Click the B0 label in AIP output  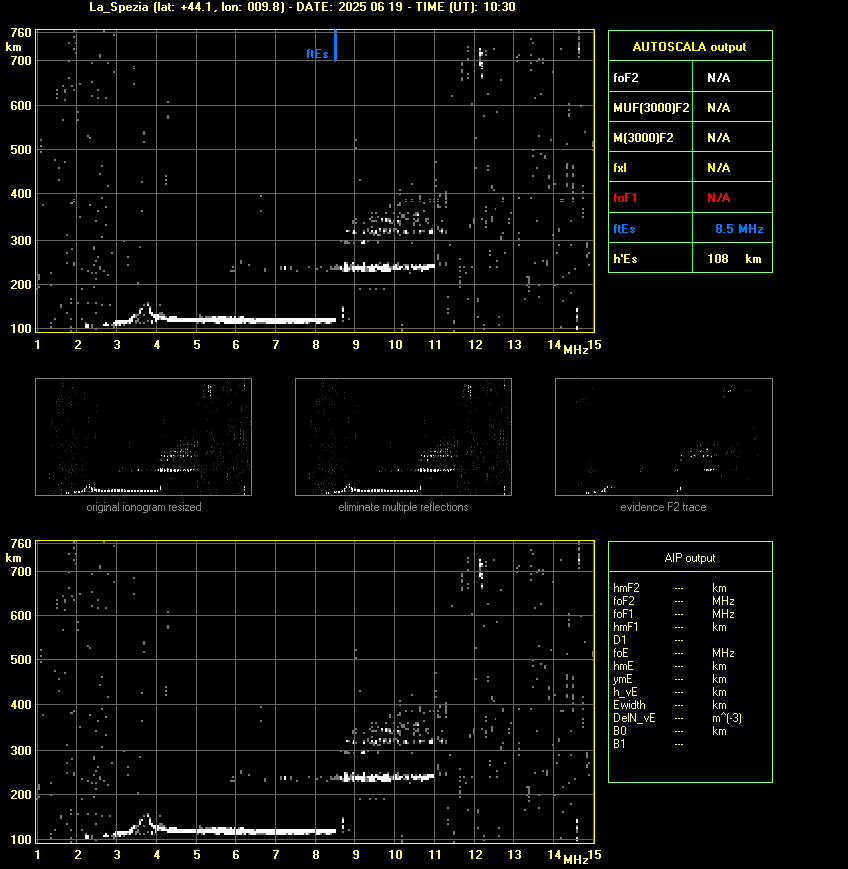(620, 731)
